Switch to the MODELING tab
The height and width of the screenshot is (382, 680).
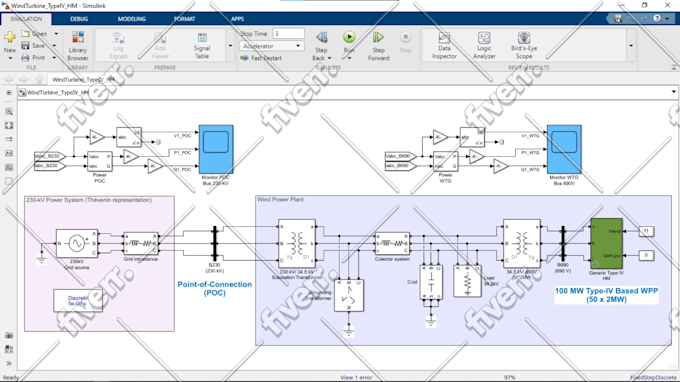pos(131,19)
